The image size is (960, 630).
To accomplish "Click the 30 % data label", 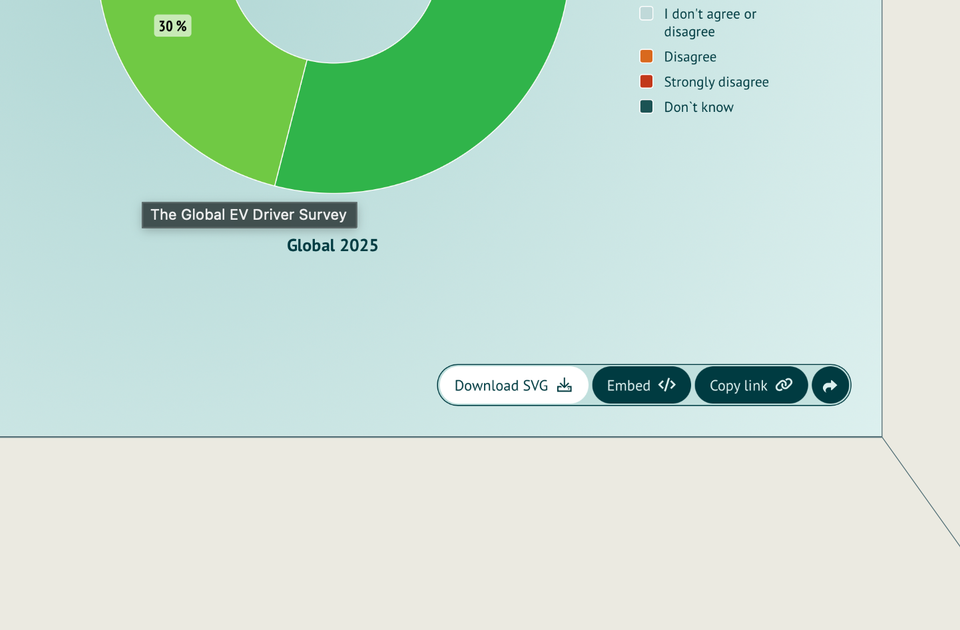I will click(x=173, y=26).
